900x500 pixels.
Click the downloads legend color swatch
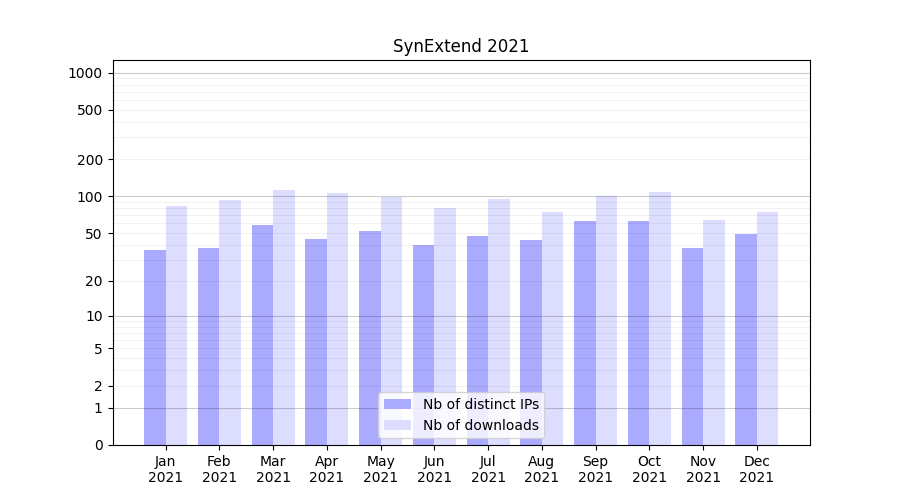[x=397, y=425]
